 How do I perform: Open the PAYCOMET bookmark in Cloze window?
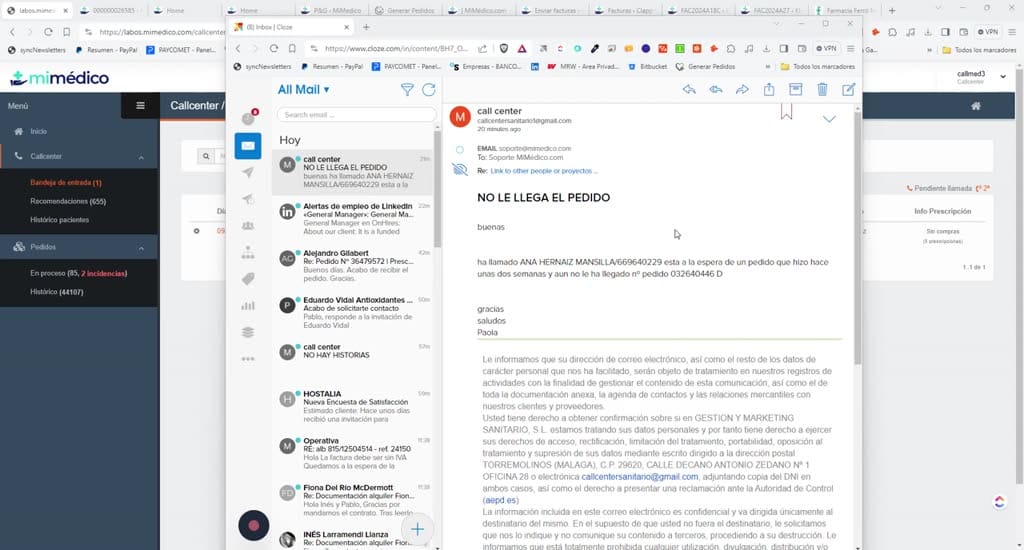406,67
